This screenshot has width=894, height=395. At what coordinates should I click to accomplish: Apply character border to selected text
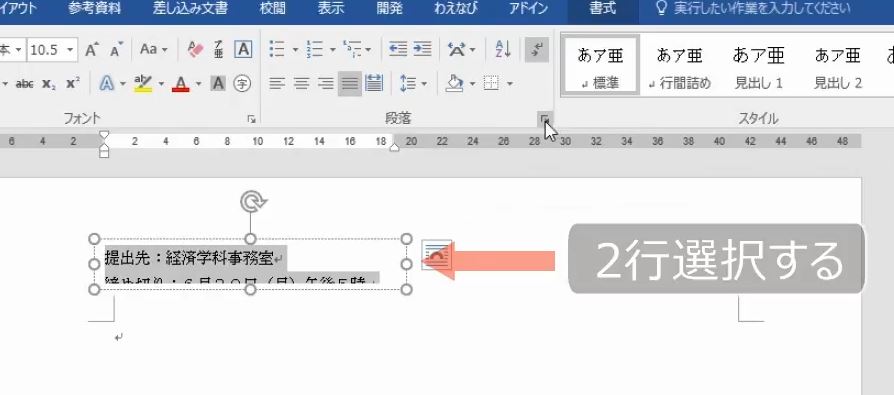(243, 50)
